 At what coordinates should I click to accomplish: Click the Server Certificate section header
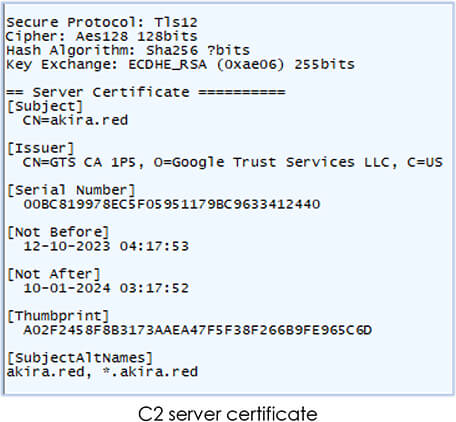(x=146, y=92)
